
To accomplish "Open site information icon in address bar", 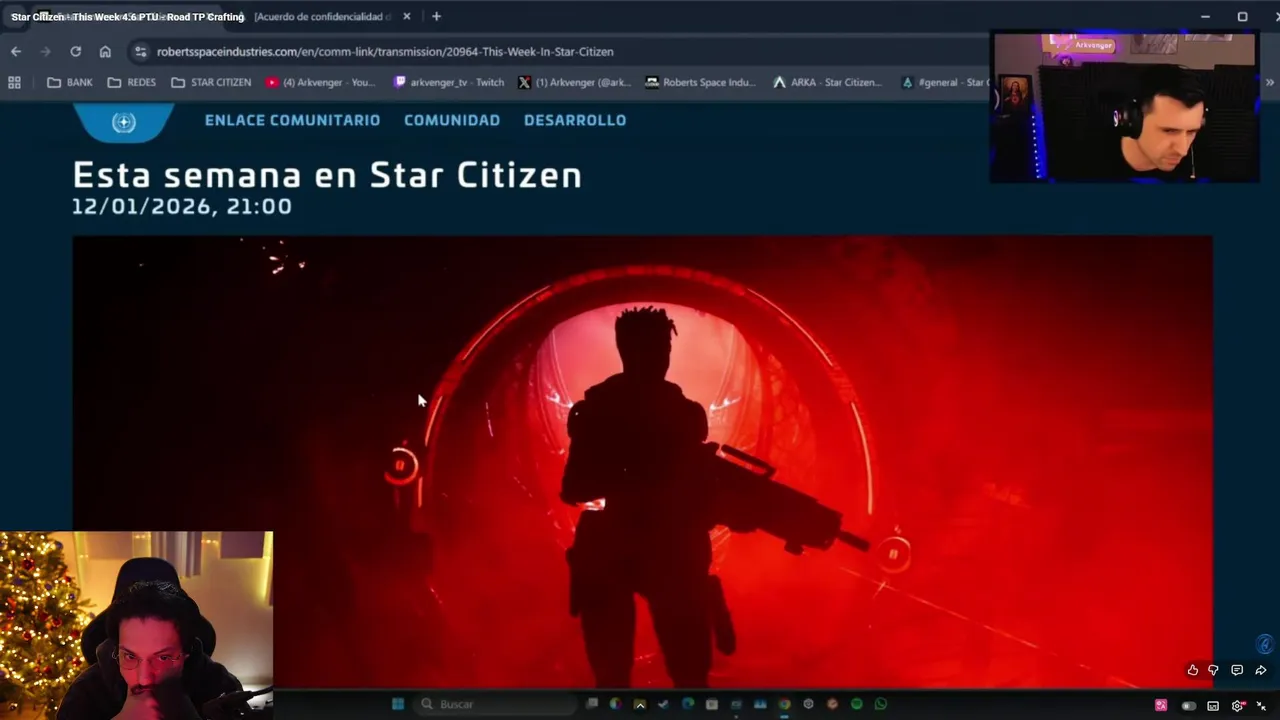I will [140, 51].
